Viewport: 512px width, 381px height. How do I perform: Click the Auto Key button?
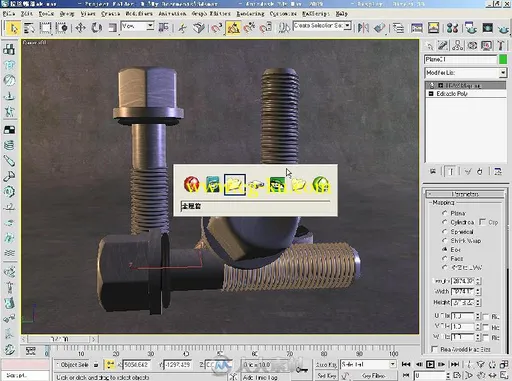[x=326, y=364]
